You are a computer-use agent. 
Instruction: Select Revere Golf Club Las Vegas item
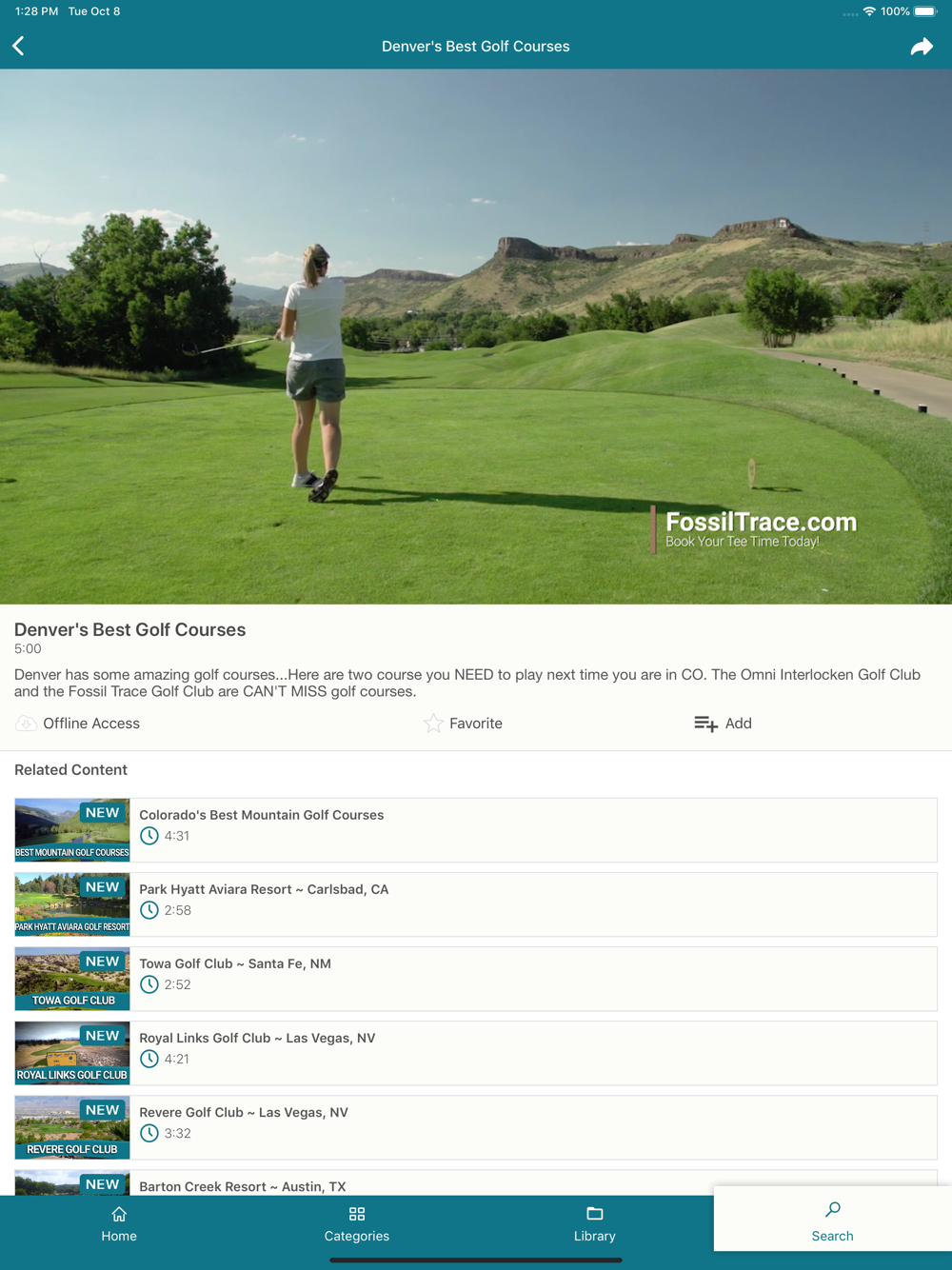click(x=476, y=1127)
